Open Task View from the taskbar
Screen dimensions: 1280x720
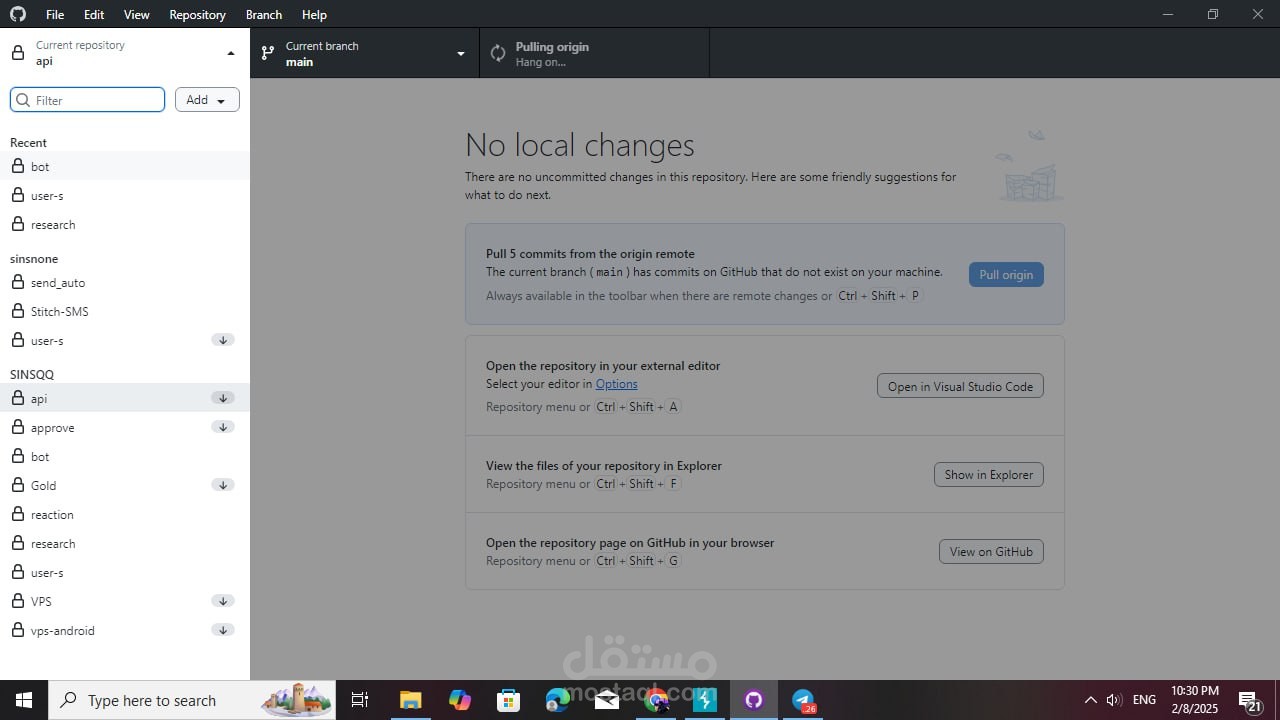tap(360, 700)
